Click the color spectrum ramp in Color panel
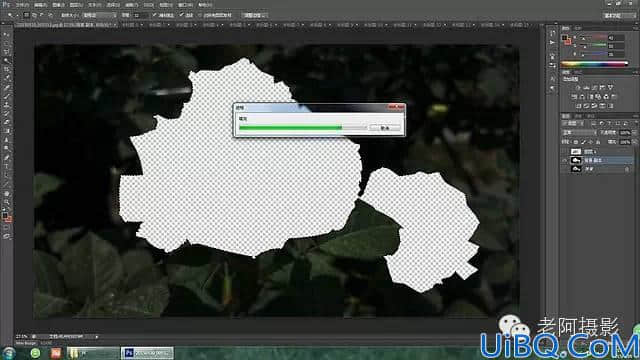 [594, 64]
